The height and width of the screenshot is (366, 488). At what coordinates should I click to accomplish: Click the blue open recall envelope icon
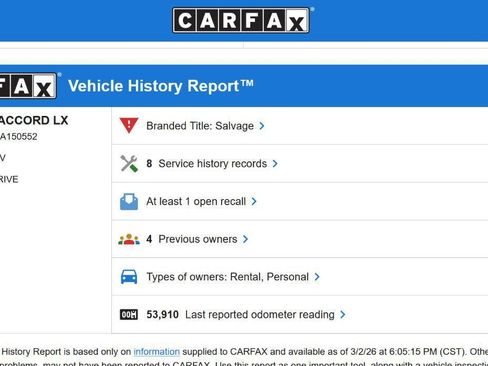129,201
